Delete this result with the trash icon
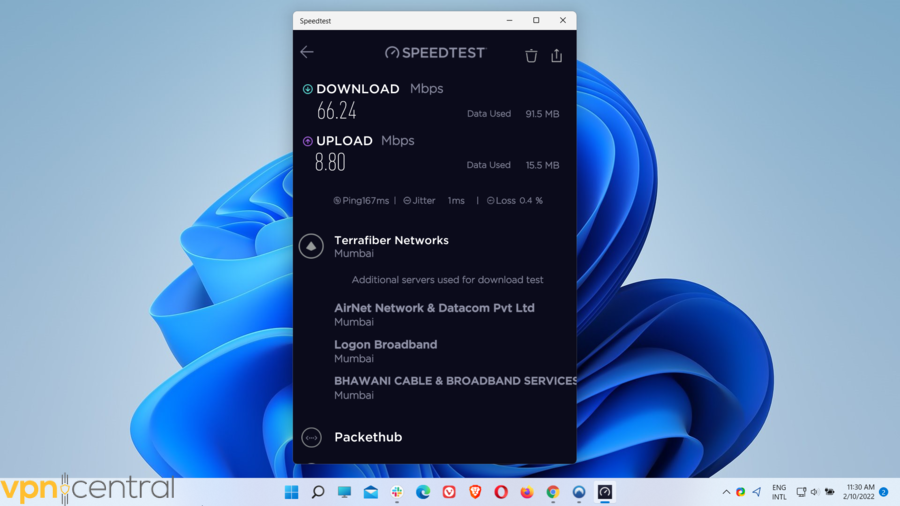Screen dimensions: 900x506 tap(531, 56)
